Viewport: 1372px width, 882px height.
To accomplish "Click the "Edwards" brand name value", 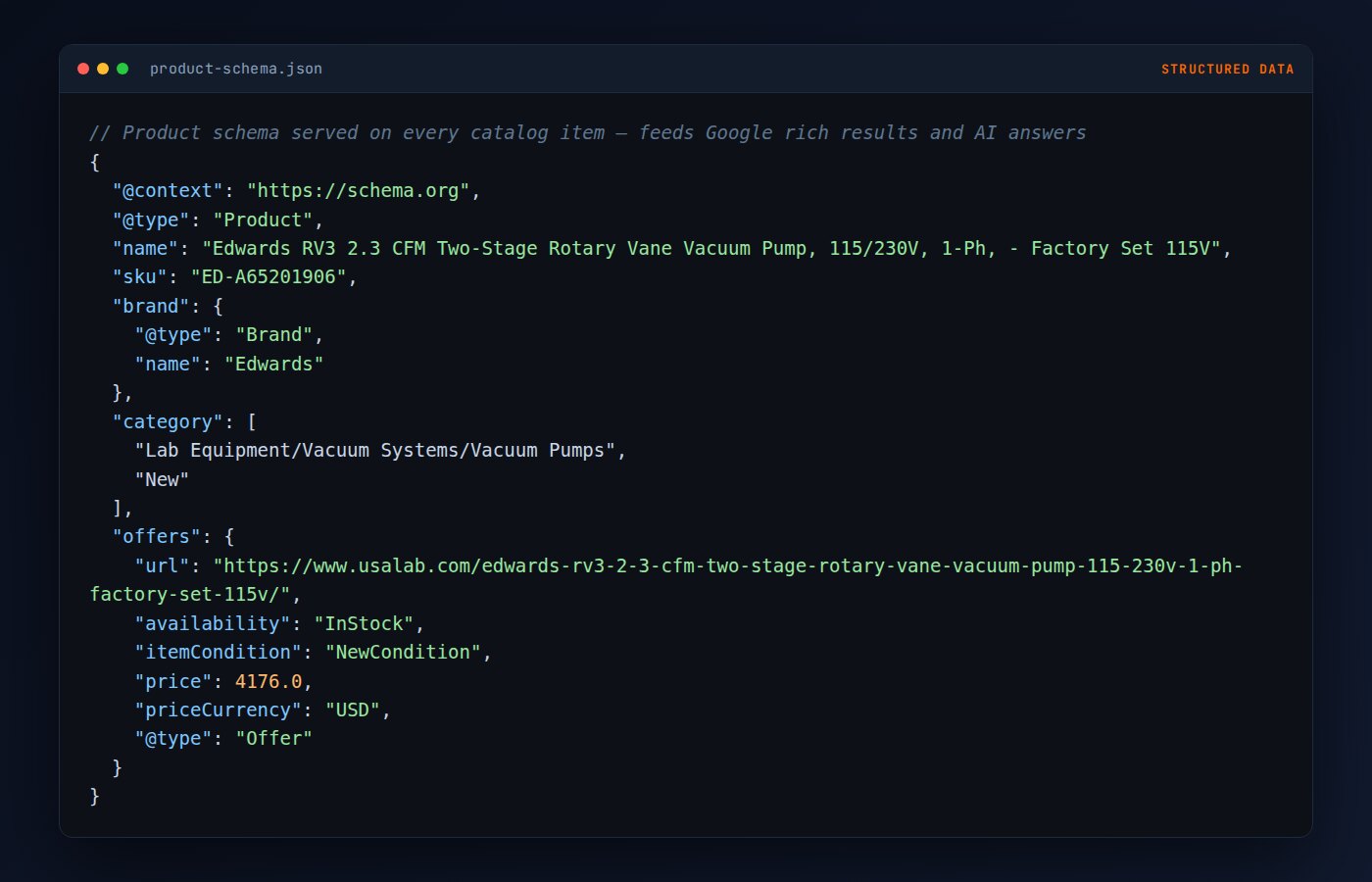I will [x=274, y=364].
